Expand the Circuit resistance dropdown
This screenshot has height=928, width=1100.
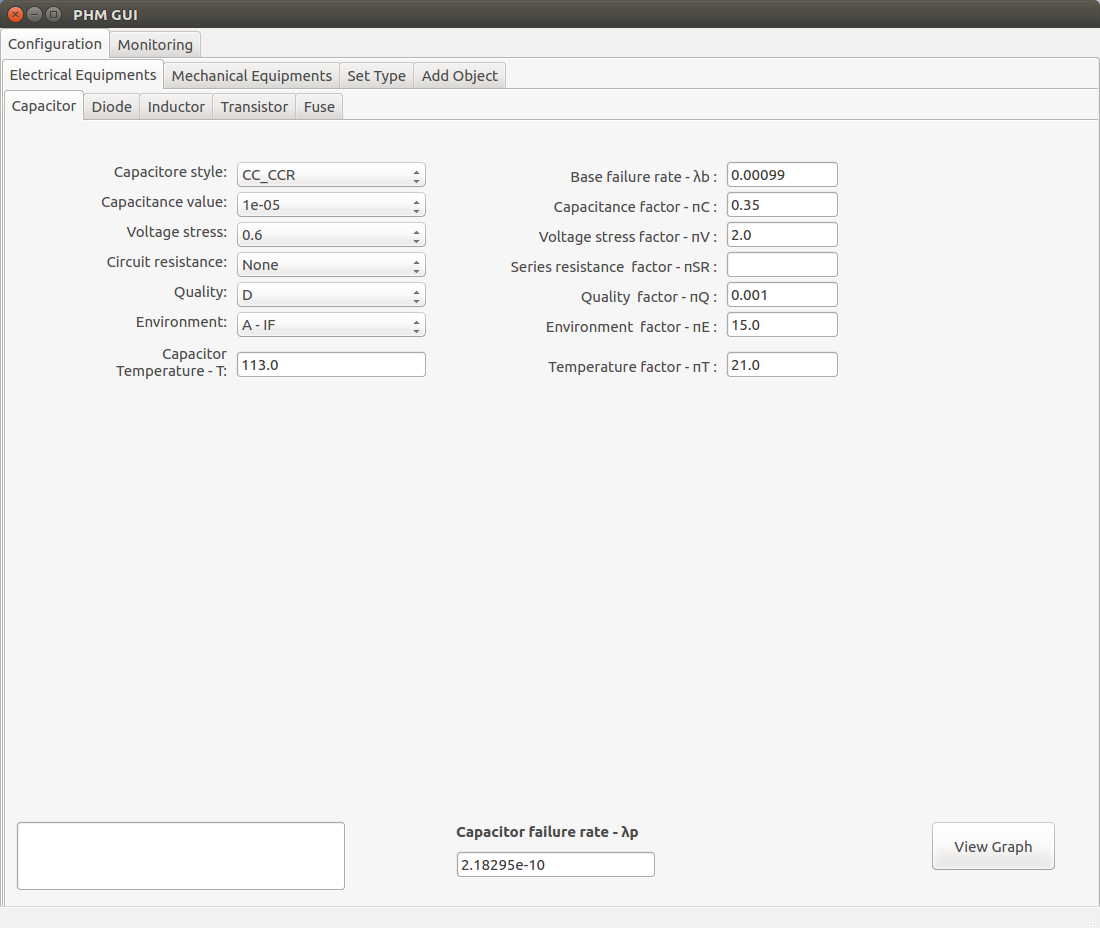click(331, 265)
